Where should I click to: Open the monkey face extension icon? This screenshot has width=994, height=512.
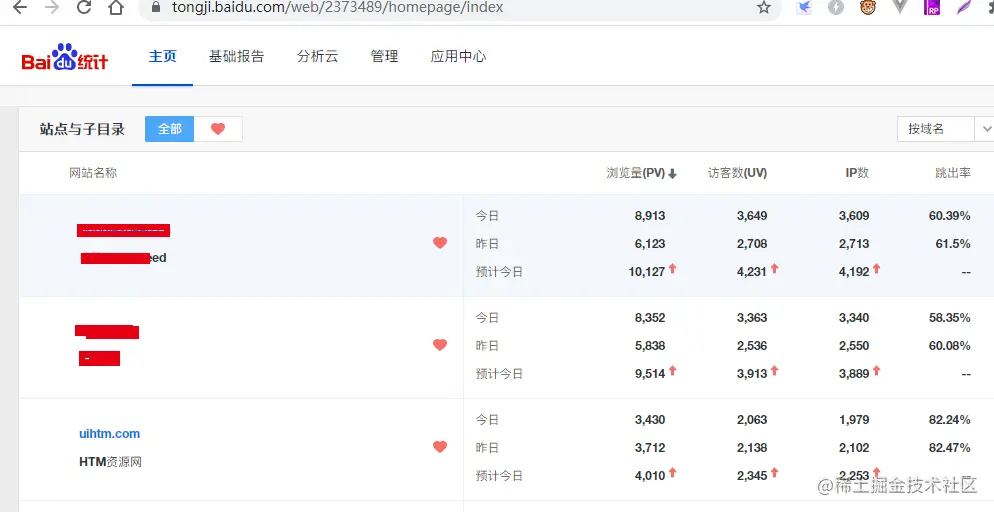[868, 8]
